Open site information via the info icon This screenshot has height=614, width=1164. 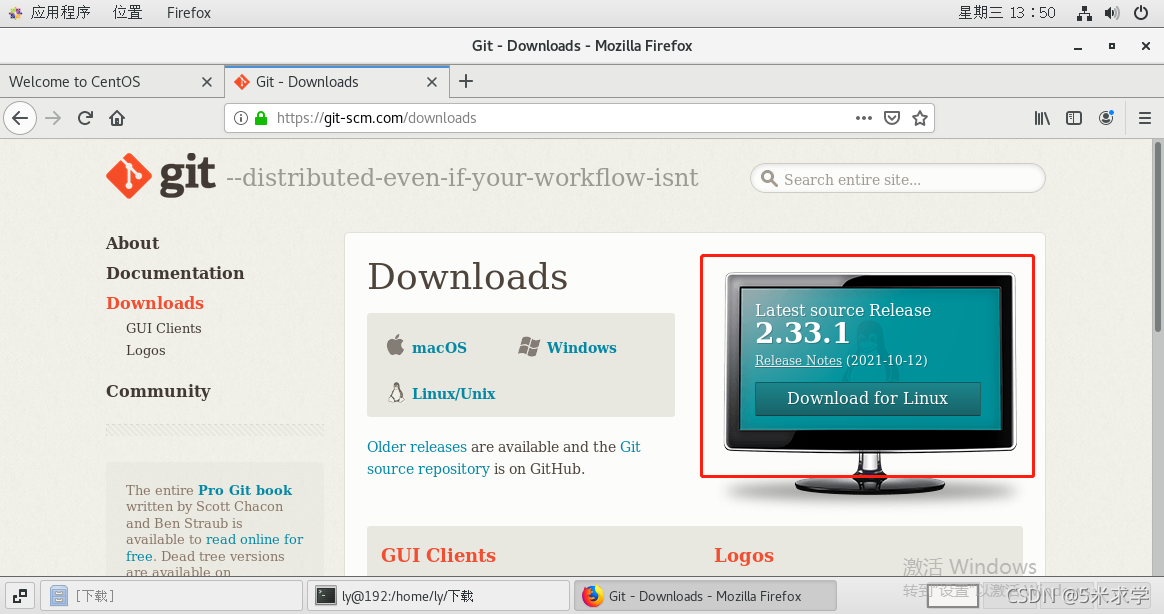241,118
